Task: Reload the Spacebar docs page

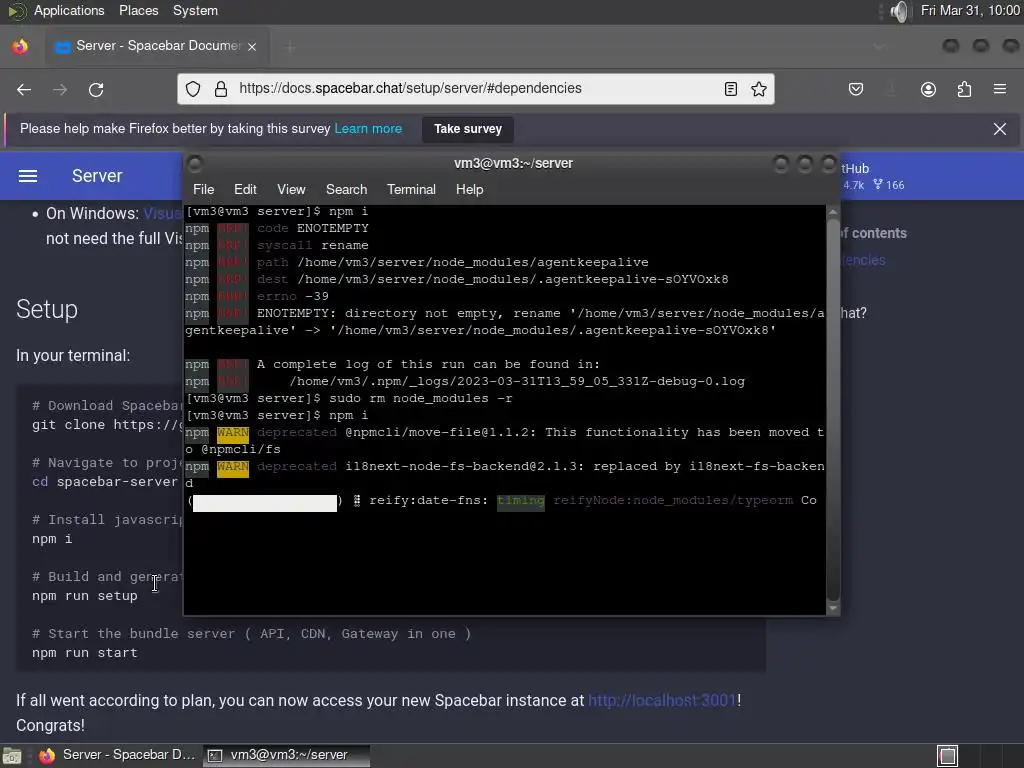Action: 96,89
